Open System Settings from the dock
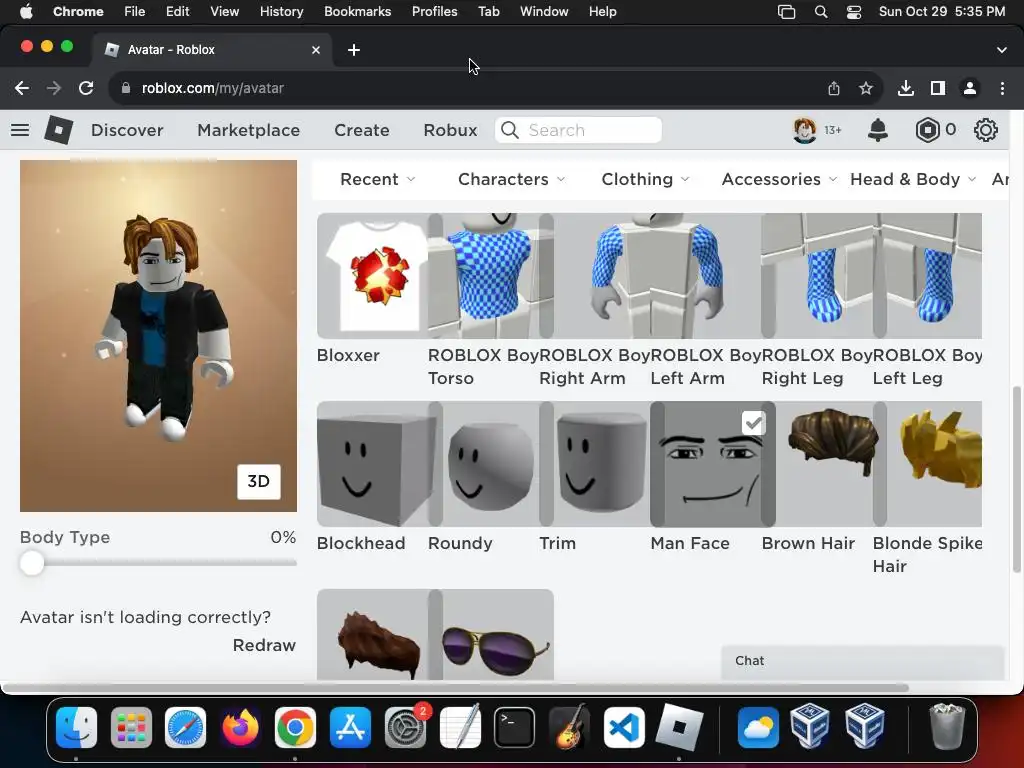Viewport: 1024px width, 768px height. [406, 727]
